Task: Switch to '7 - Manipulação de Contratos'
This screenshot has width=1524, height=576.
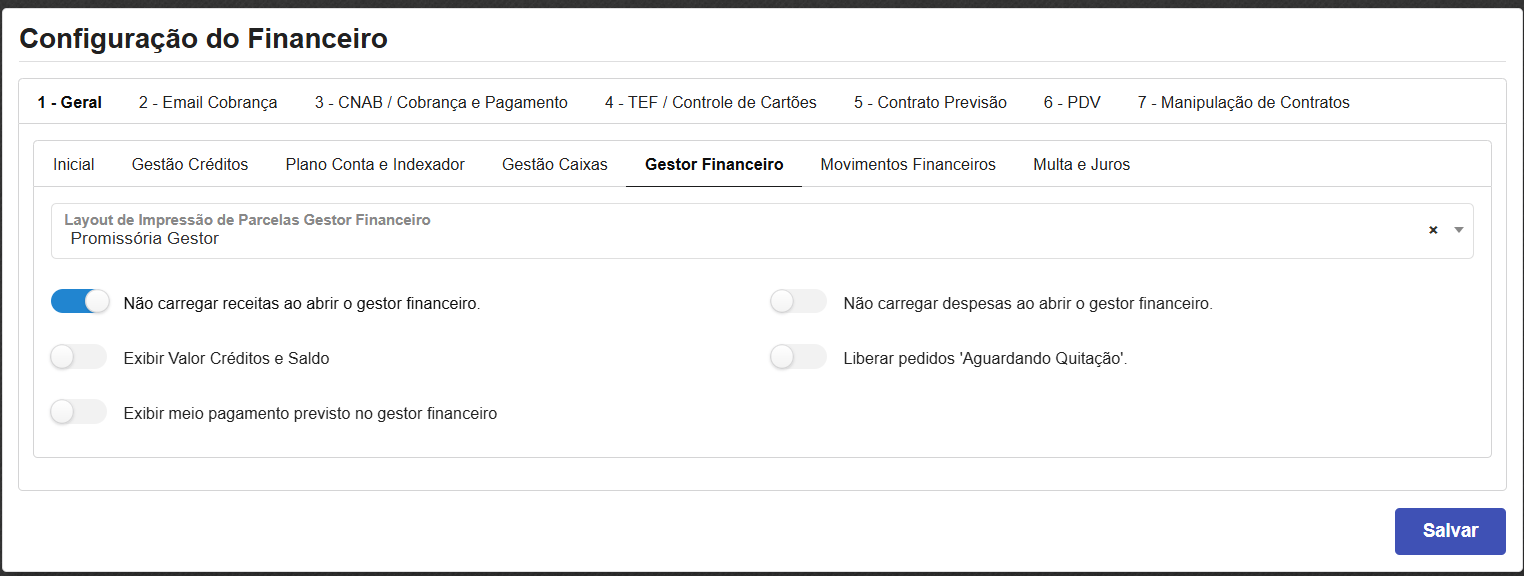Action: [x=1242, y=101]
